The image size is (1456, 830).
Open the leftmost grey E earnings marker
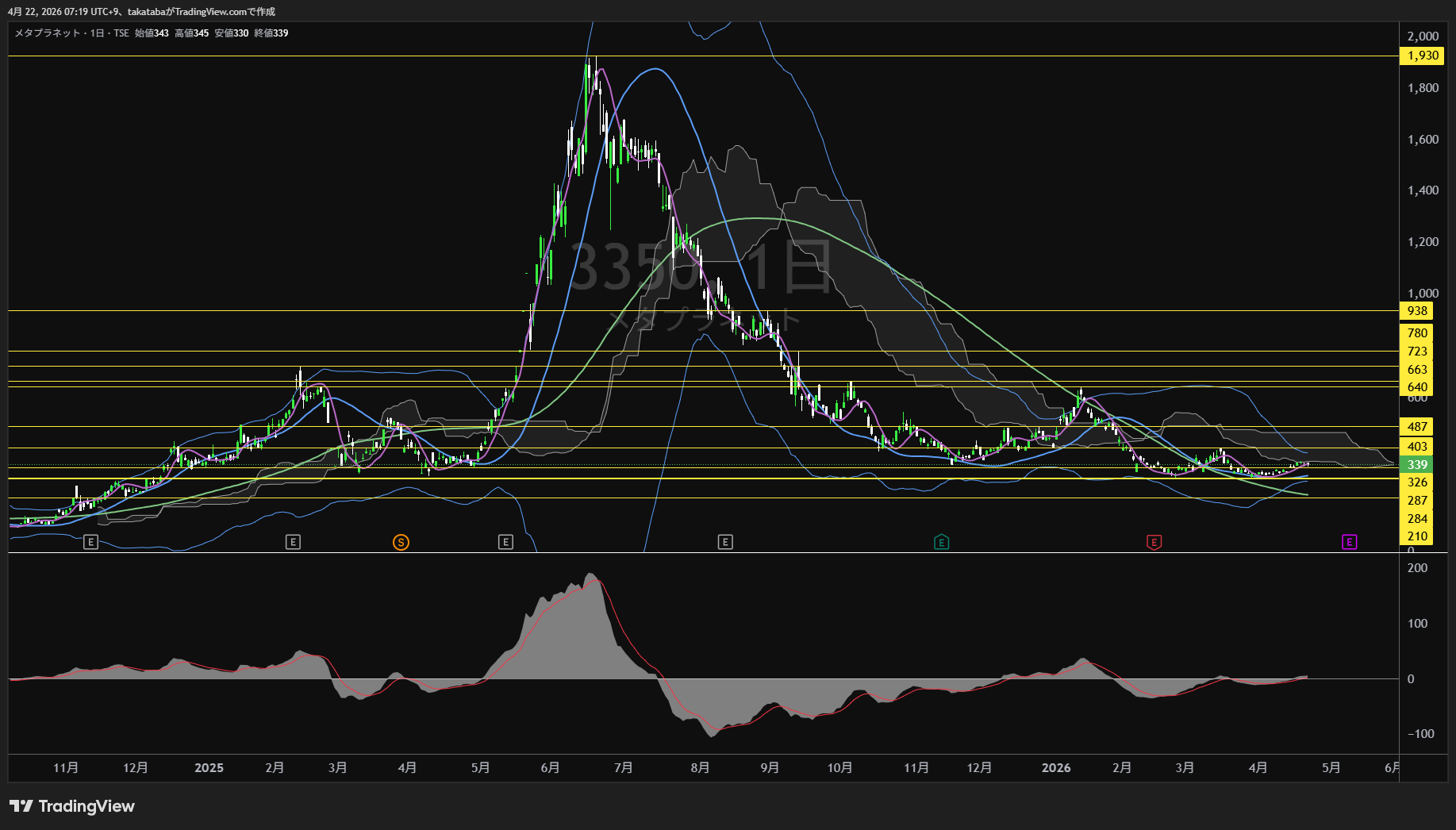(x=90, y=542)
